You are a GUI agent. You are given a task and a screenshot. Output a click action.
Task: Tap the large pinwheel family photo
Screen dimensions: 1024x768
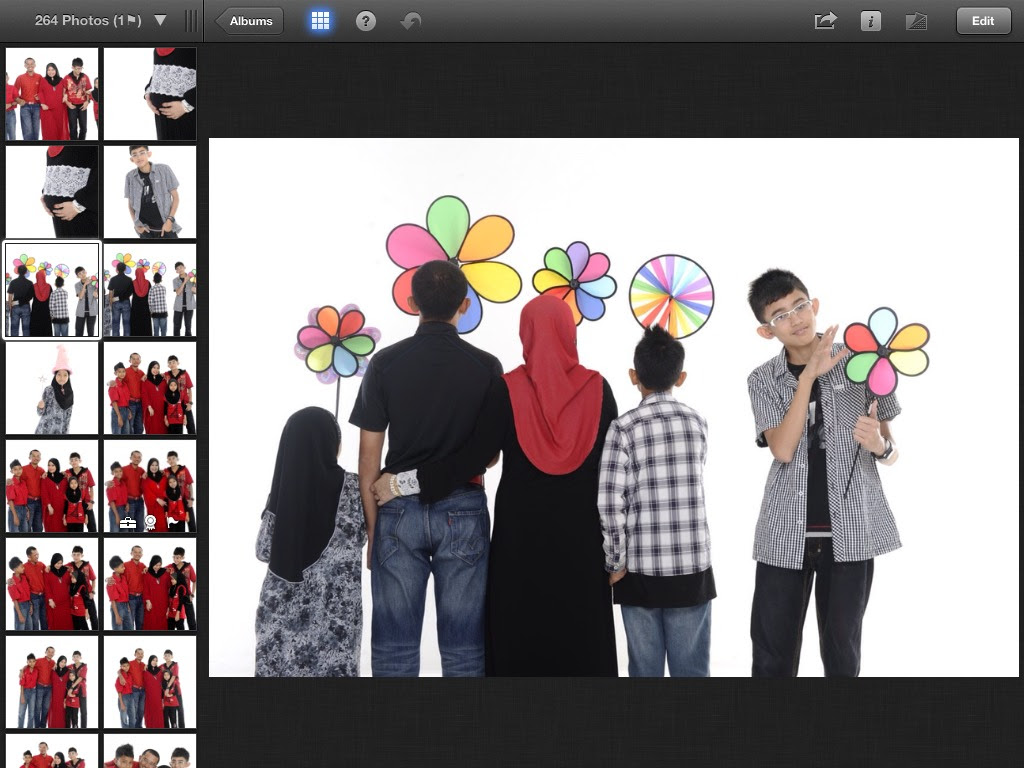613,407
